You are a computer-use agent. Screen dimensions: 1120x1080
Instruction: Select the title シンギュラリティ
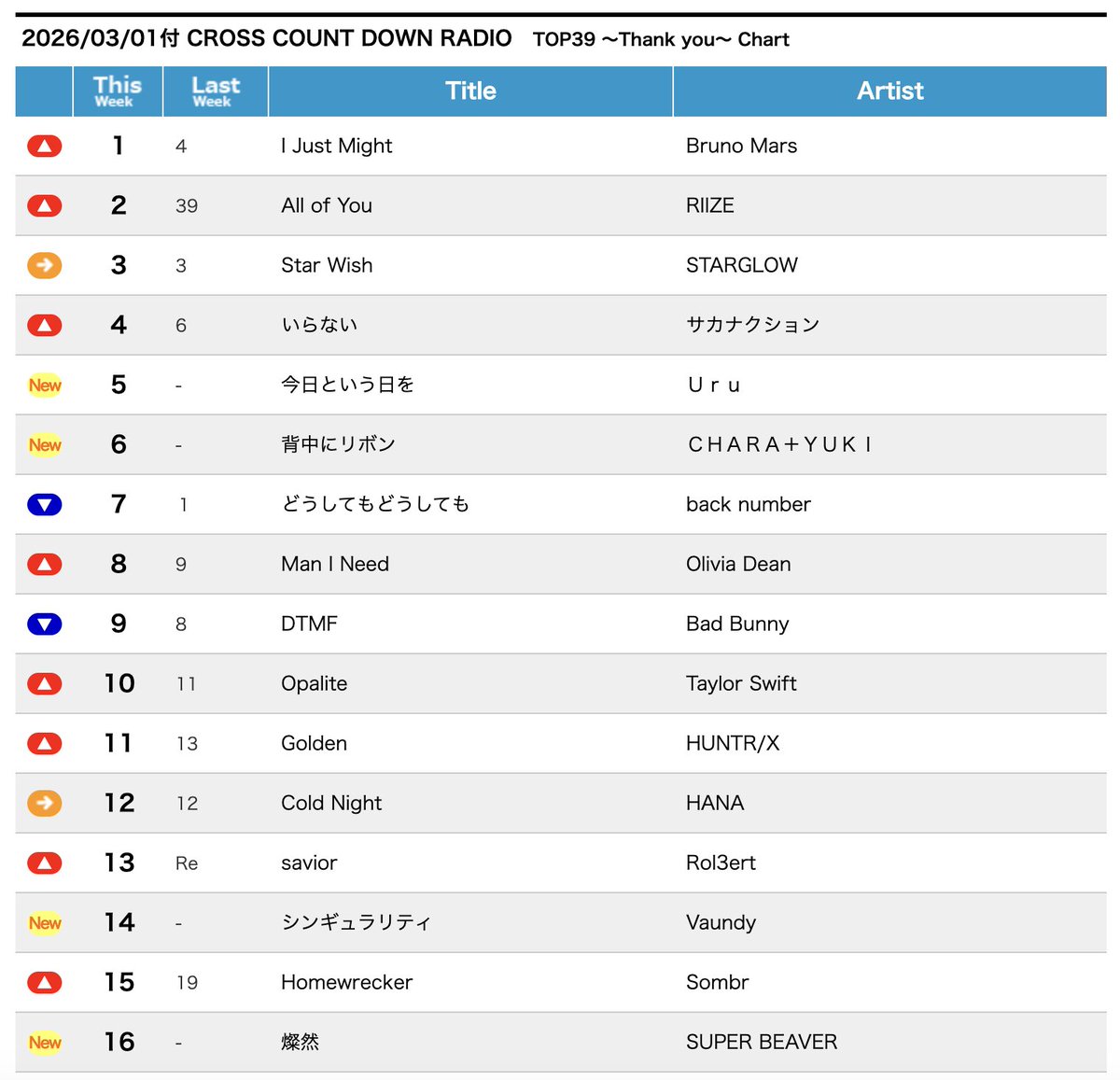click(357, 922)
